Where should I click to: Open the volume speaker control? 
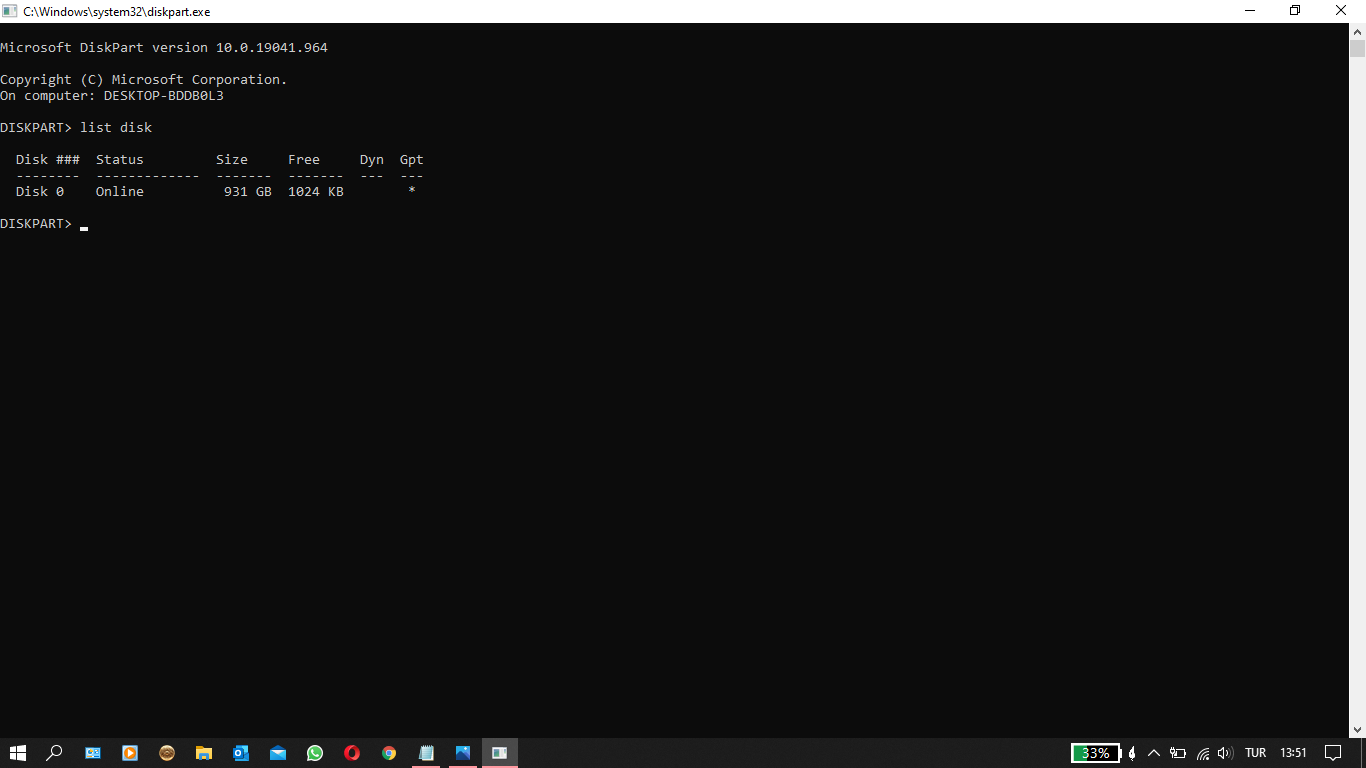click(1225, 753)
